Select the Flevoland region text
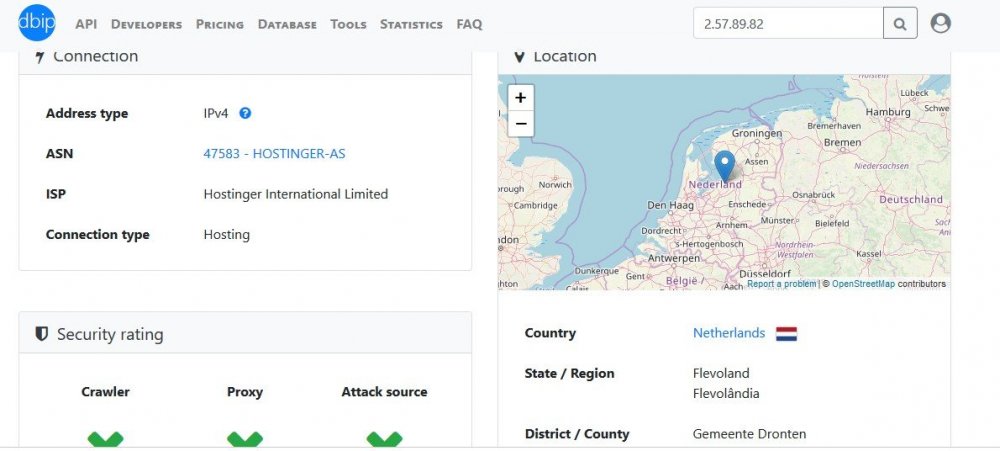The height and width of the screenshot is (451, 1000). pos(721,373)
